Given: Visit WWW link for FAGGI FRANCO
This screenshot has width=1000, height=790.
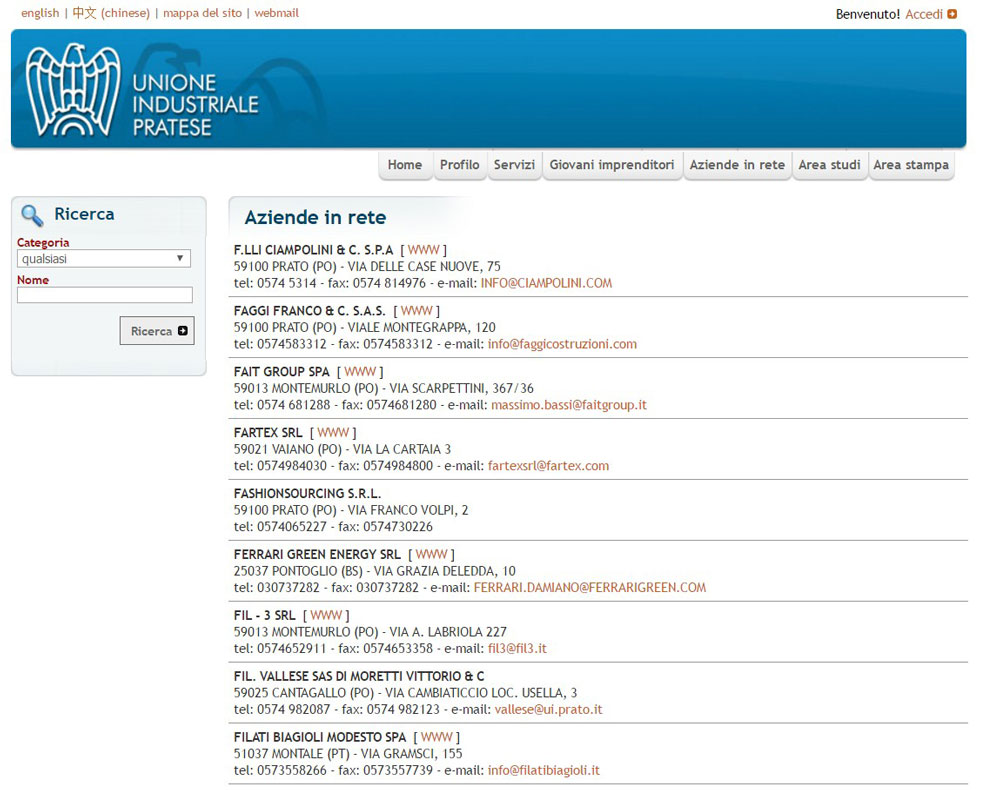Looking at the screenshot, I should click(416, 311).
